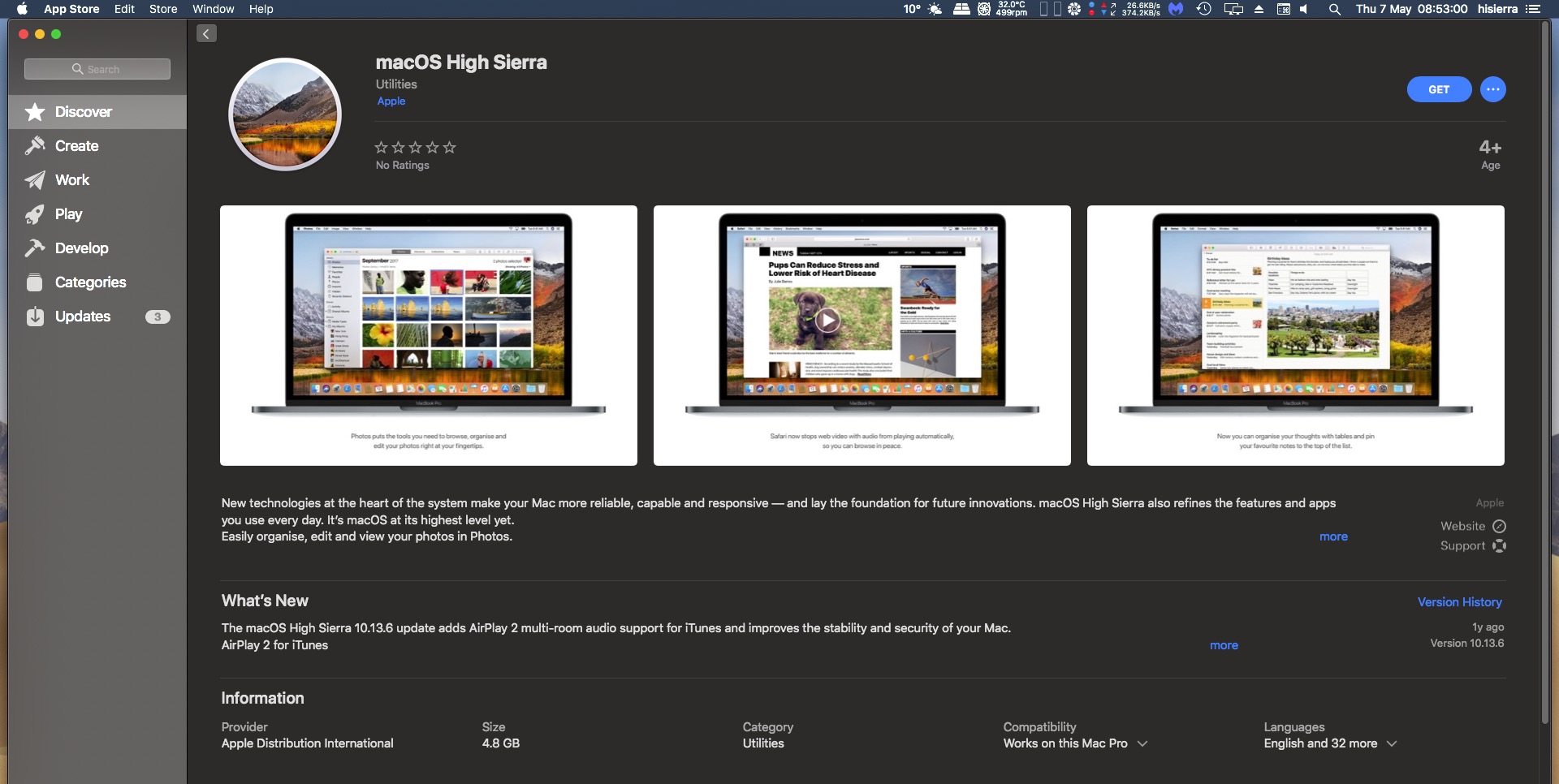Browse the Categories section

(x=97, y=282)
